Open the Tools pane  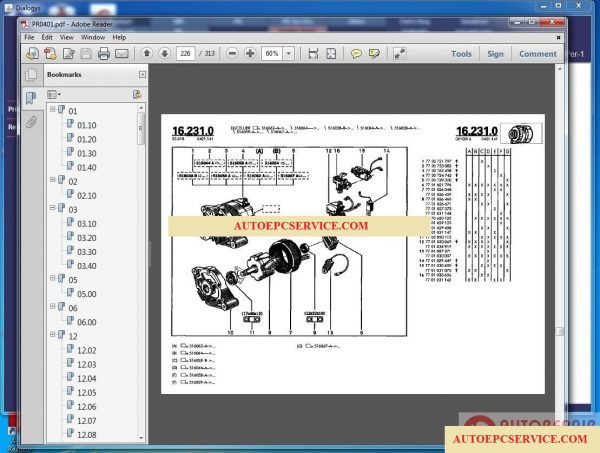coord(461,54)
